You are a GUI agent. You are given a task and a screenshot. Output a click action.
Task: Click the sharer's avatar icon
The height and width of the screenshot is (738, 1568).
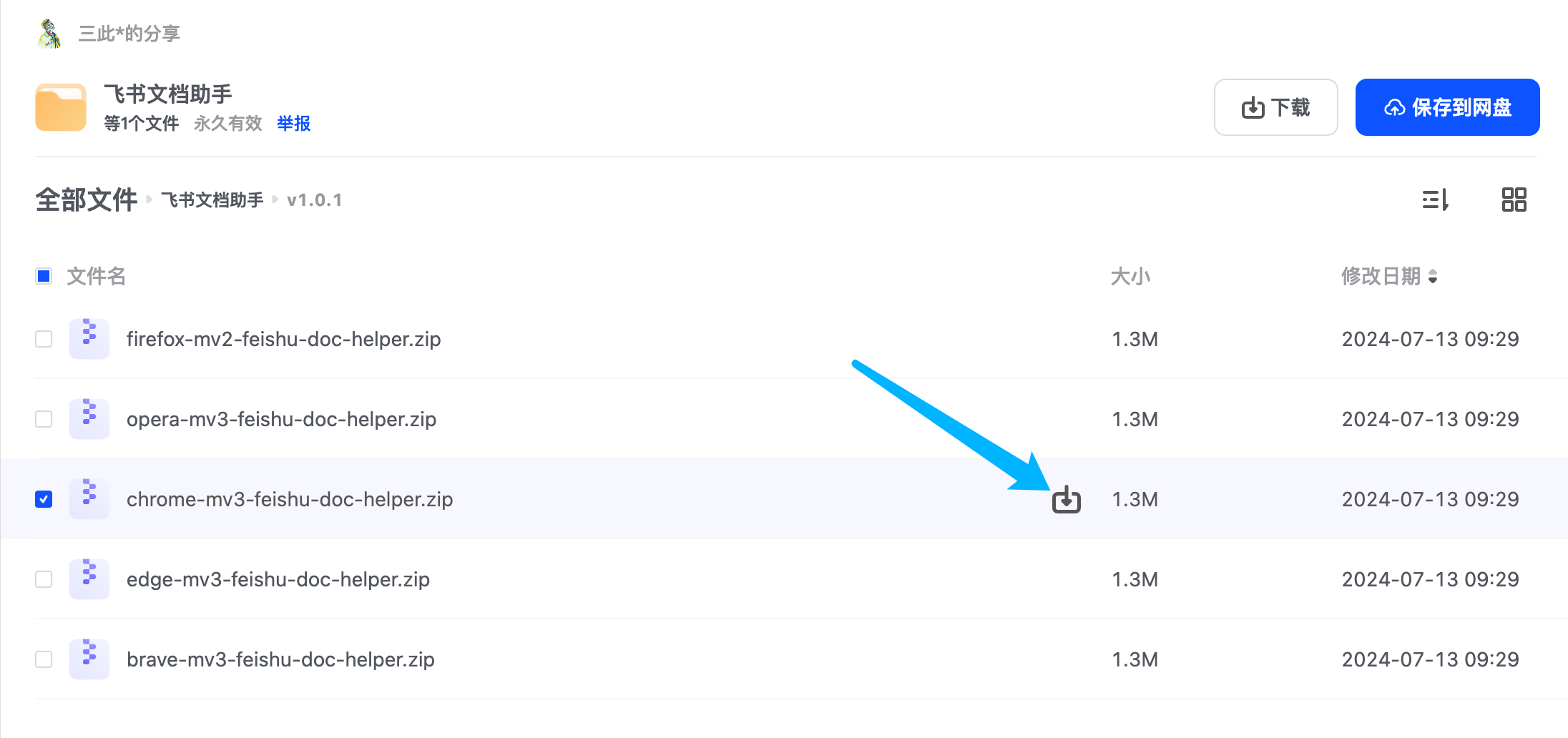coord(49,34)
